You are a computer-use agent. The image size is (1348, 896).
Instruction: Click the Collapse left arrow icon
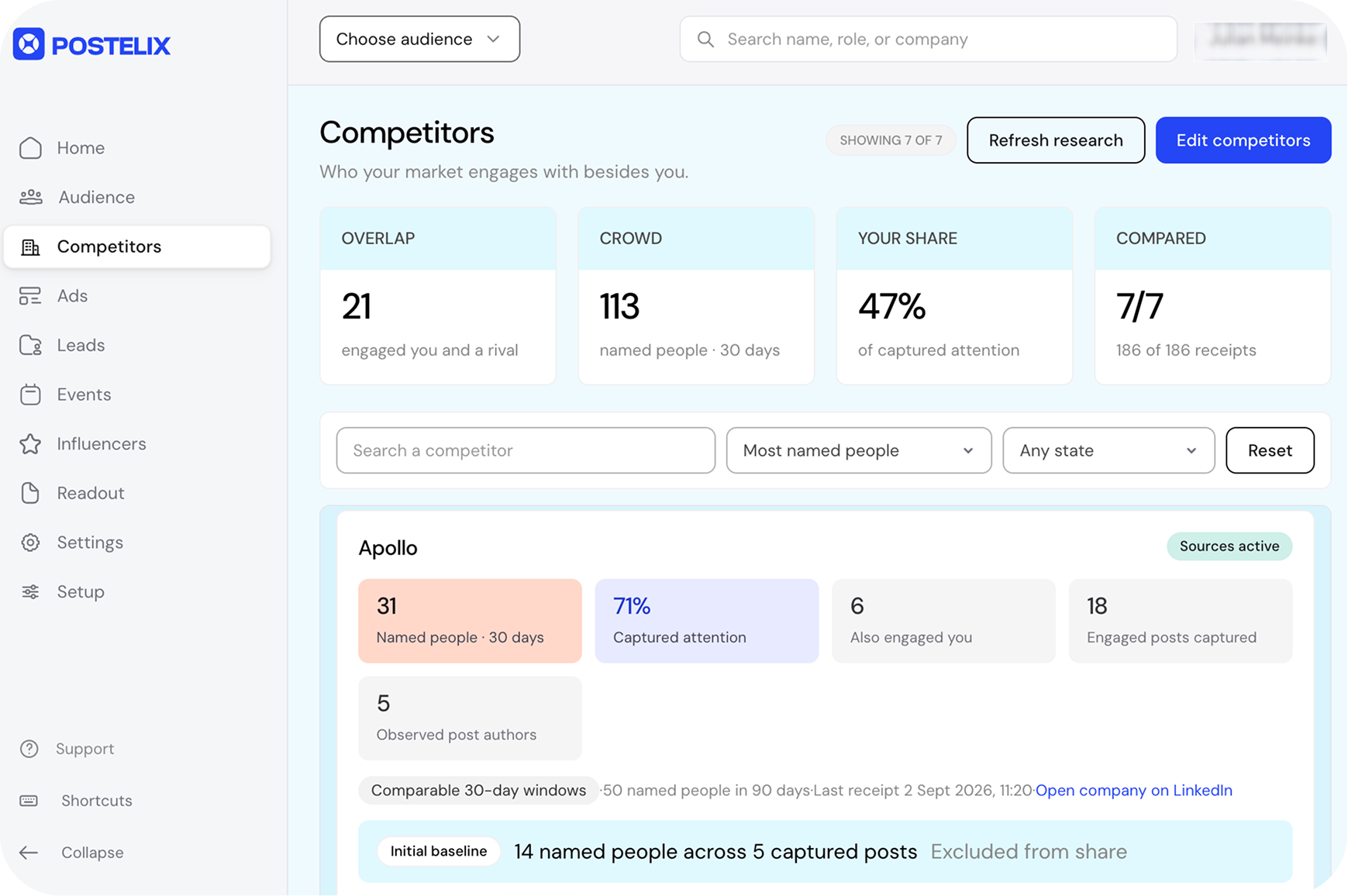pyautogui.click(x=29, y=853)
